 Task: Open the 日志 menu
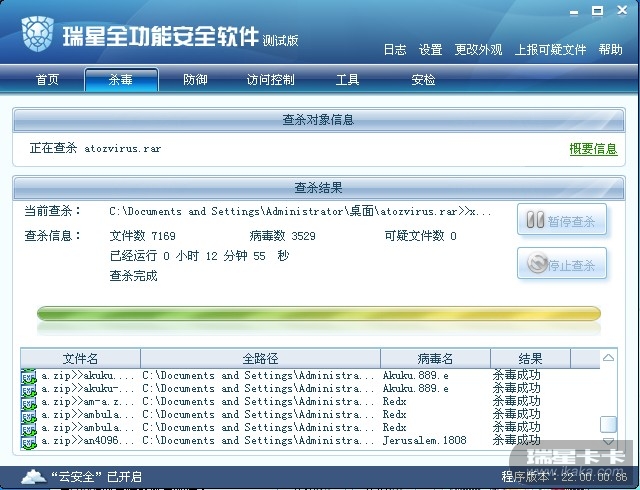pyautogui.click(x=395, y=49)
